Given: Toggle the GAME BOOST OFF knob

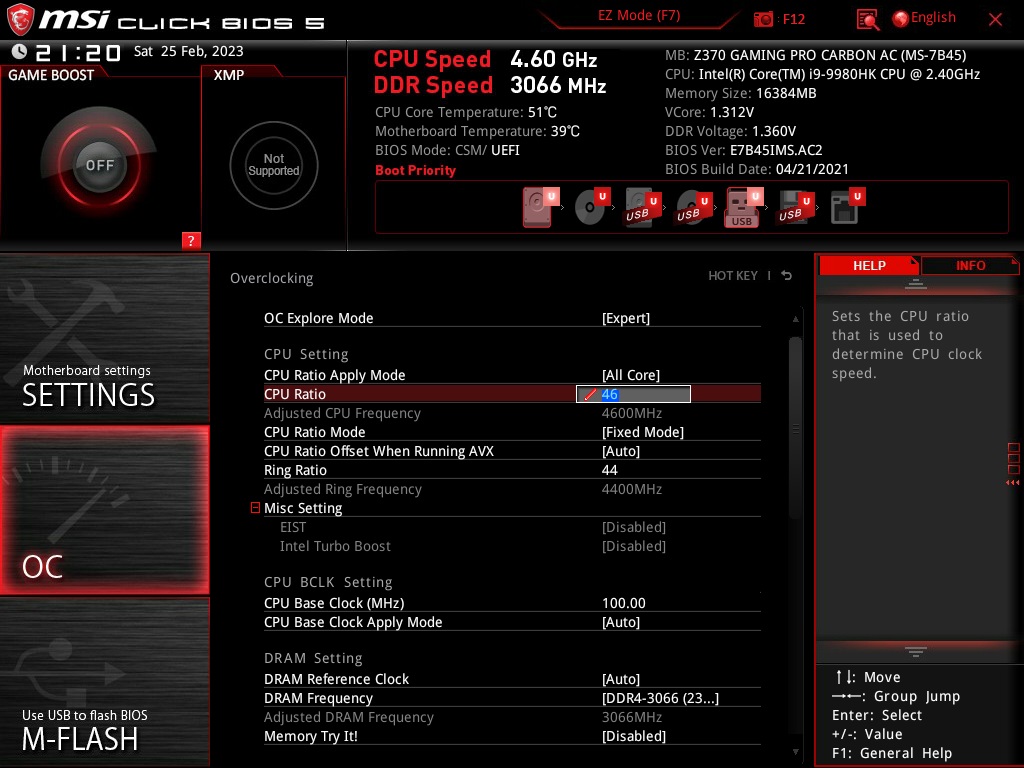Looking at the screenshot, I should click(99, 165).
